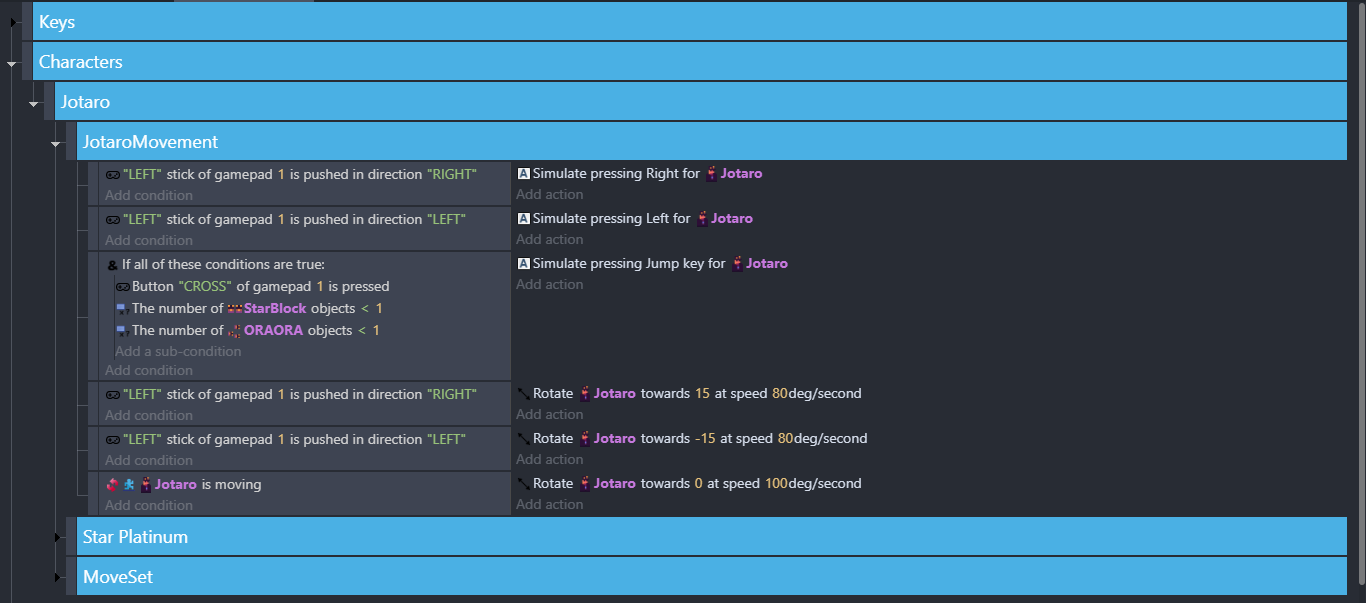Expand the Star Platinum group
Screen dimensions: 1366x603
click(56, 538)
